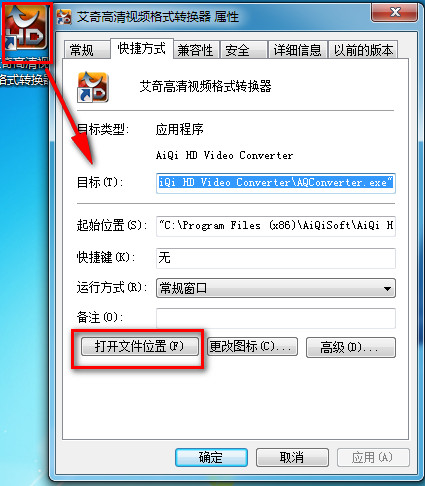The width and height of the screenshot is (425, 486).
Task: Open the 以前的版本 tab
Action: [363, 50]
